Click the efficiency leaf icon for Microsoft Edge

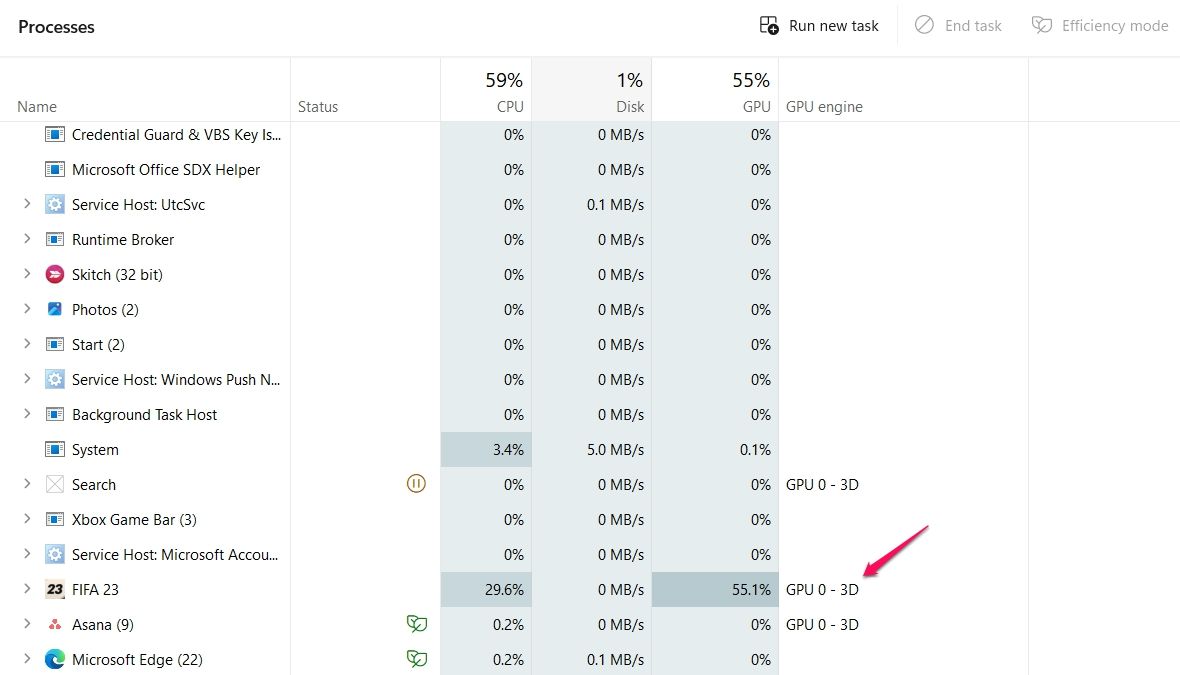416,659
